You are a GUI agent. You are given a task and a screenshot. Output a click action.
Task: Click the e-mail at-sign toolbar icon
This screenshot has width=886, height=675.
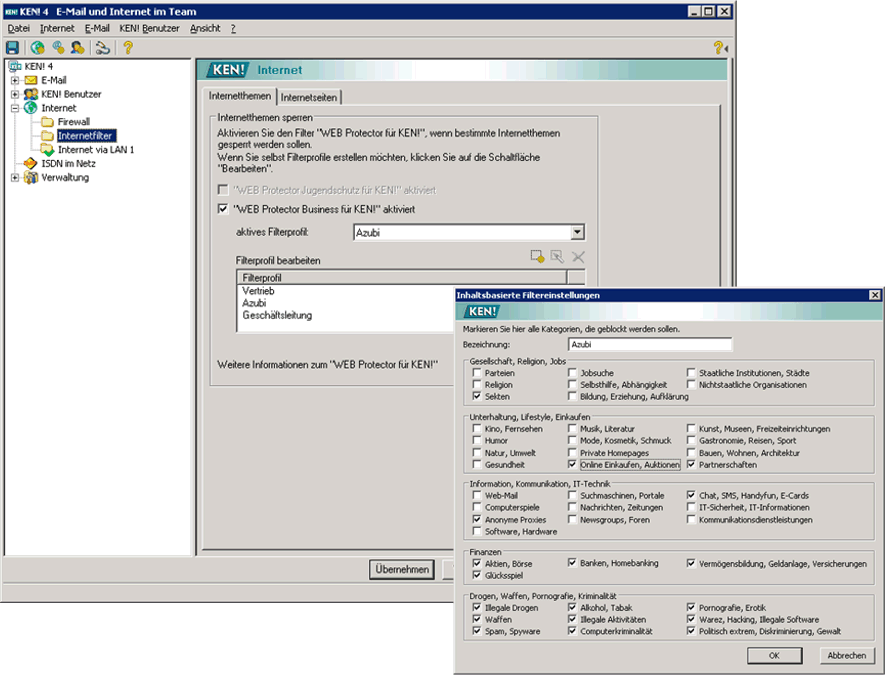58,48
